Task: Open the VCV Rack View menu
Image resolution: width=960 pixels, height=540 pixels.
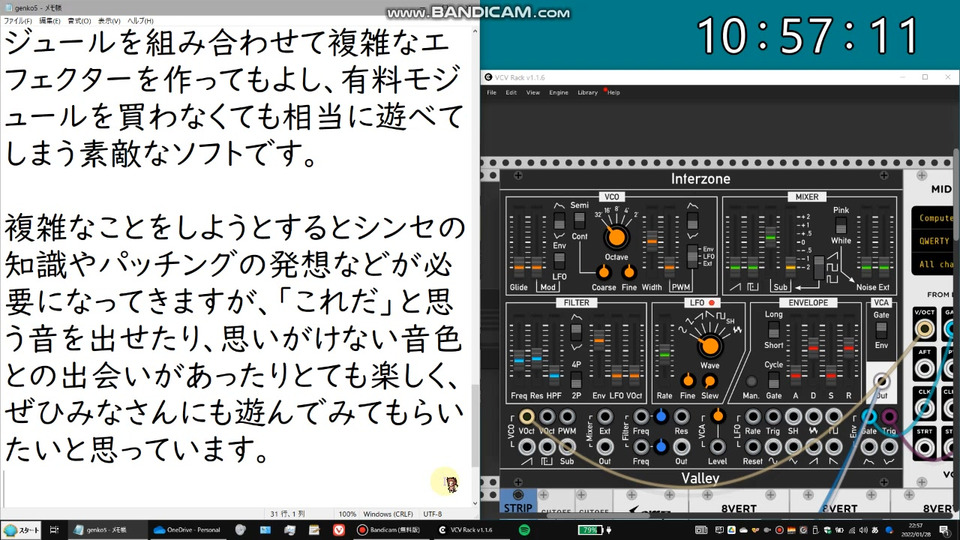Action: point(533,92)
